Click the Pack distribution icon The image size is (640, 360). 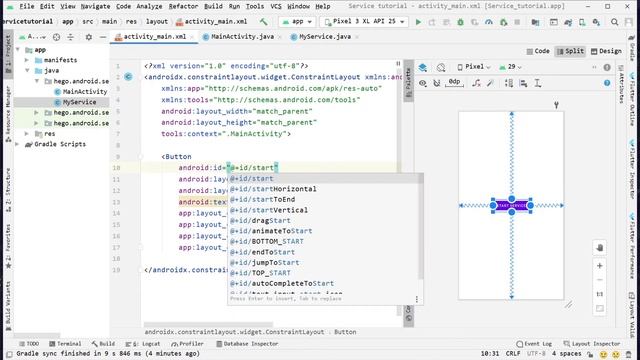(509, 83)
